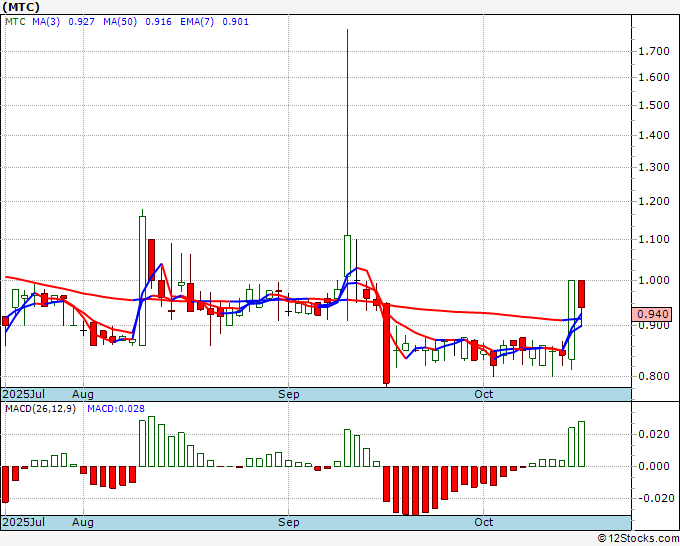680x546 pixels.
Task: Click the MA(3) indicator label
Action: tap(46, 22)
